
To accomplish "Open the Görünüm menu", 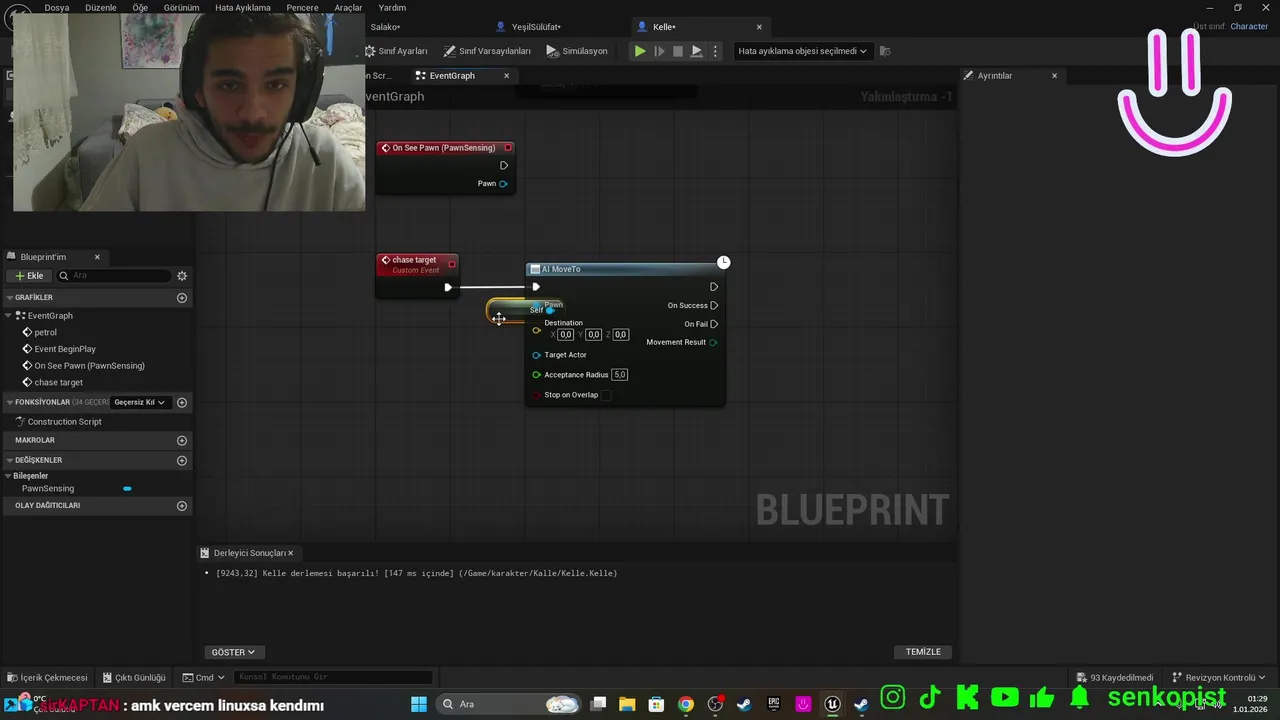I will 181,7.
